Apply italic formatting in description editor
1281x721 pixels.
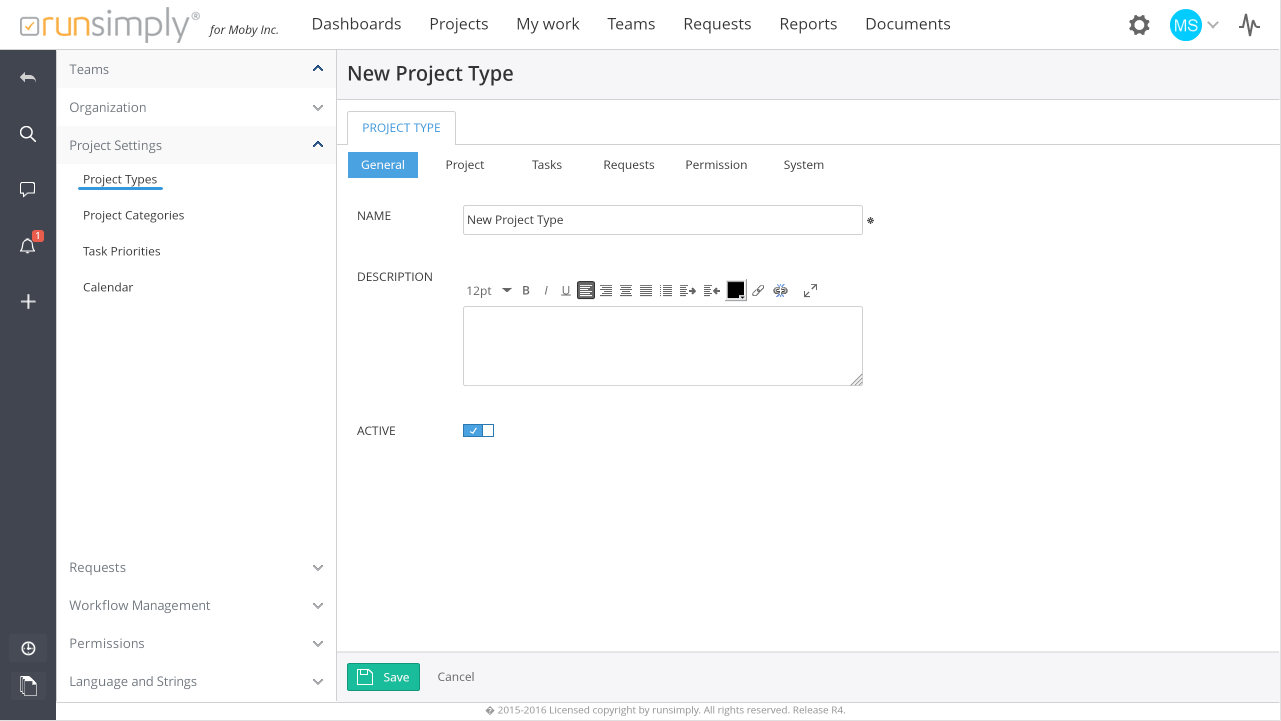click(546, 291)
